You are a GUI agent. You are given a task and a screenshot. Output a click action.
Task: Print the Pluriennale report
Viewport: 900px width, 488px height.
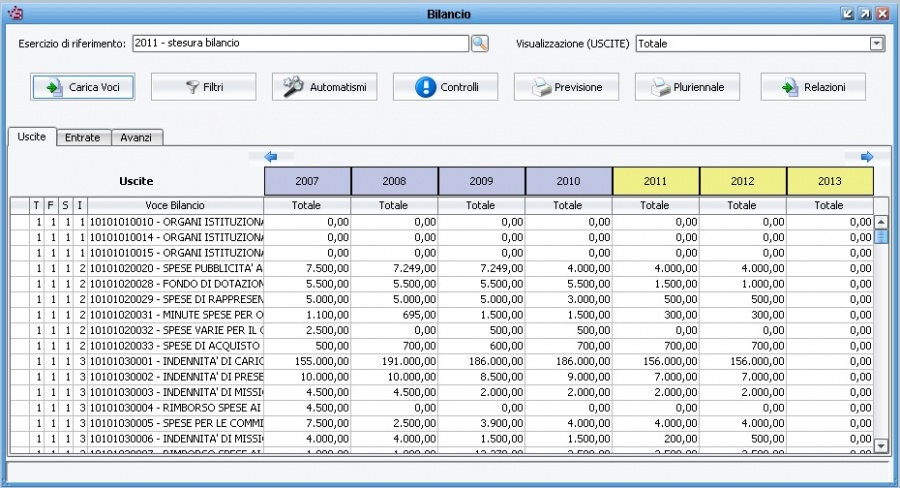click(x=688, y=88)
